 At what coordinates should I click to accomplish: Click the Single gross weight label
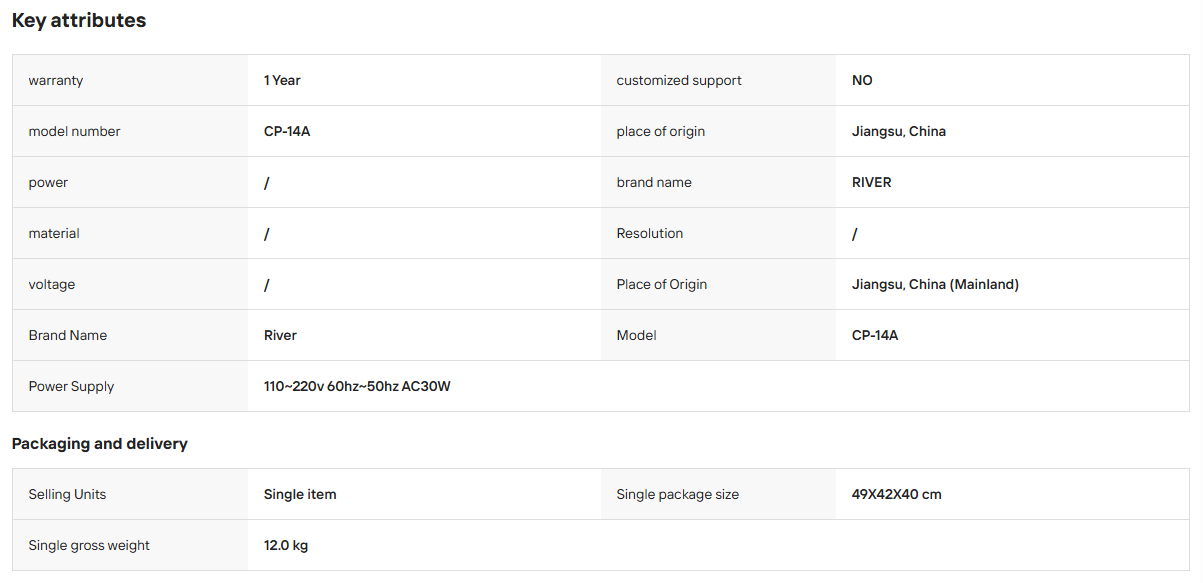(89, 545)
